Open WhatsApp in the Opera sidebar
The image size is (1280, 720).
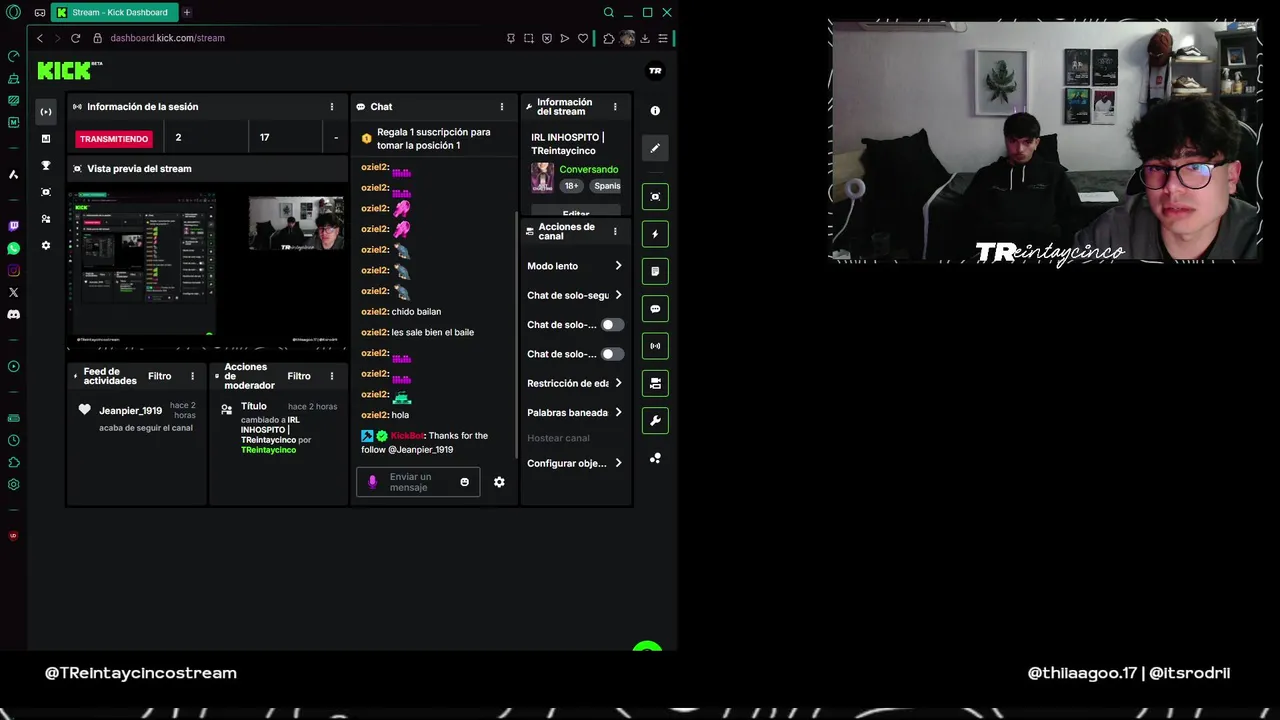(x=13, y=248)
